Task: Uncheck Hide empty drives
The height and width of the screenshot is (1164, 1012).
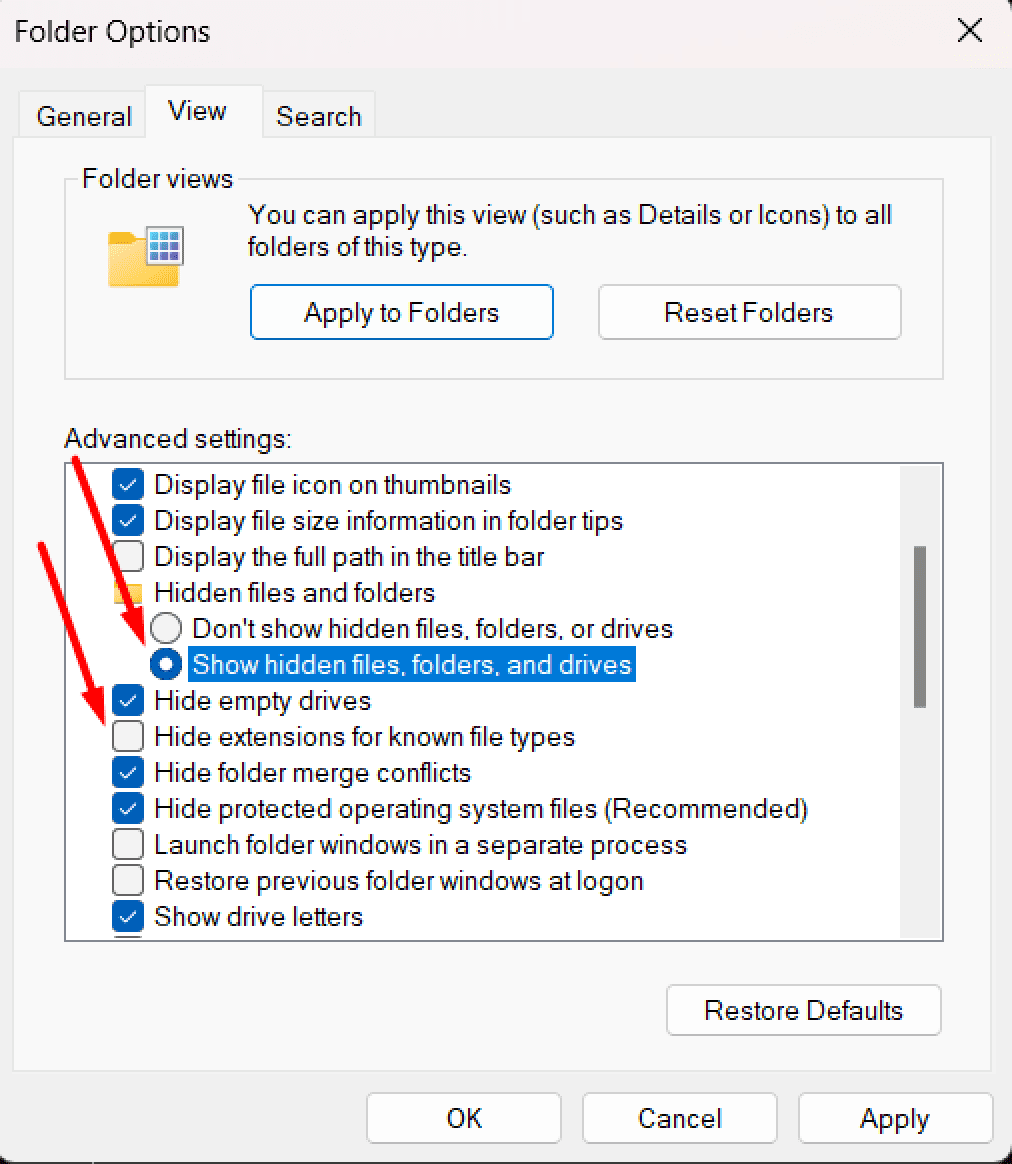Action: [128, 700]
